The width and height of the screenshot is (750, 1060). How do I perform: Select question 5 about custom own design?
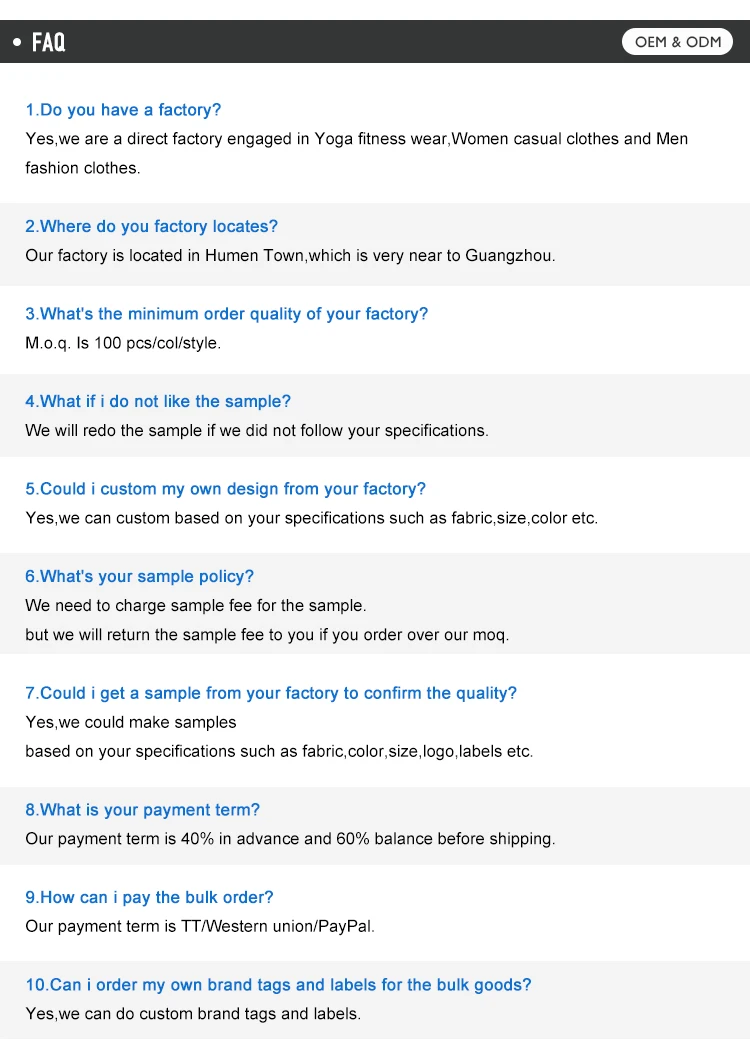point(225,489)
